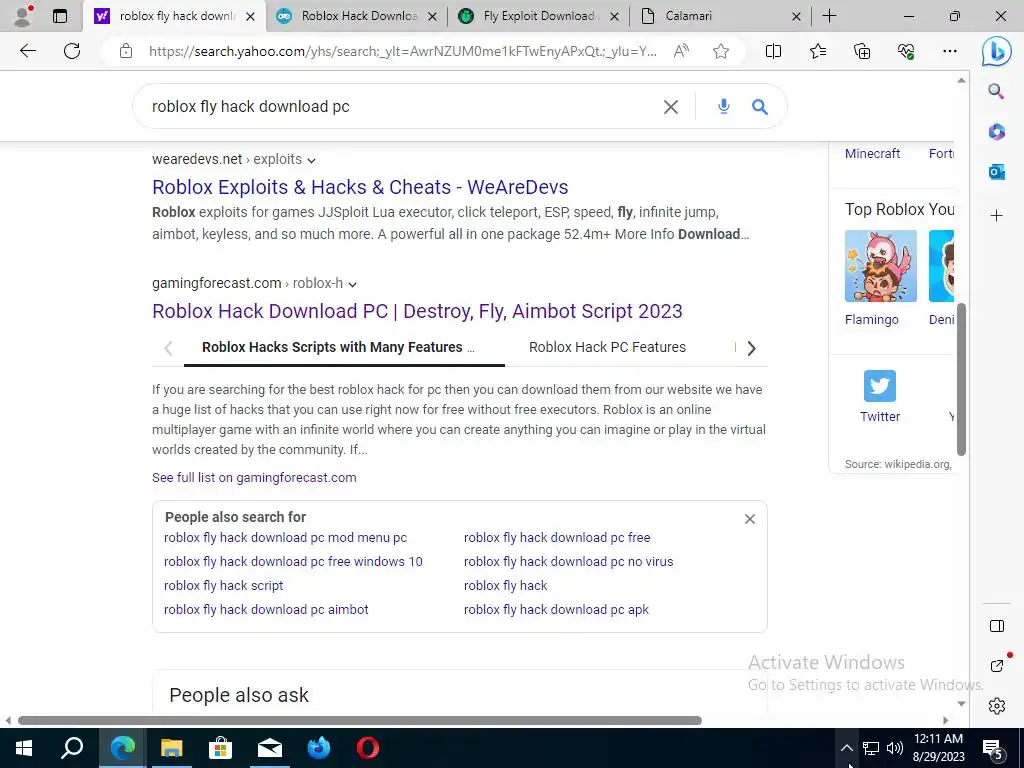
Task: Expand wearedevs.net result options arrow
Action: [312, 161]
